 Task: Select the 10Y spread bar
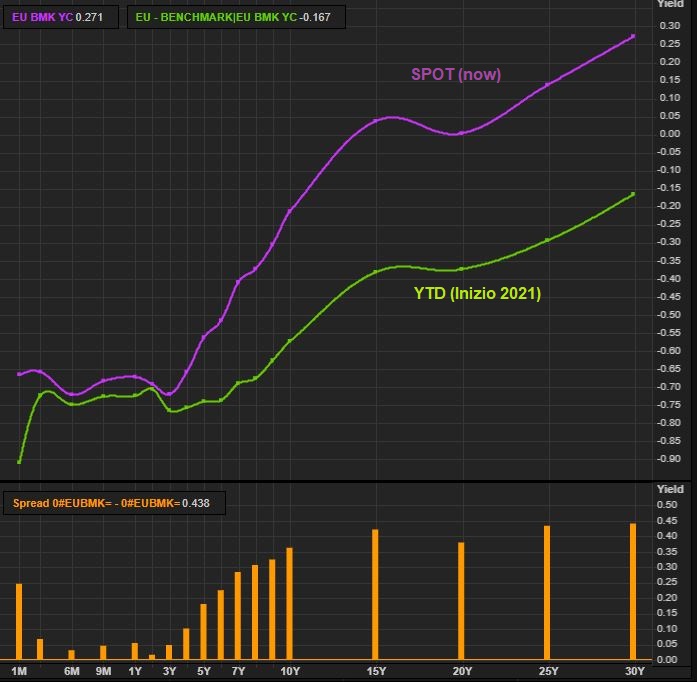click(289, 604)
